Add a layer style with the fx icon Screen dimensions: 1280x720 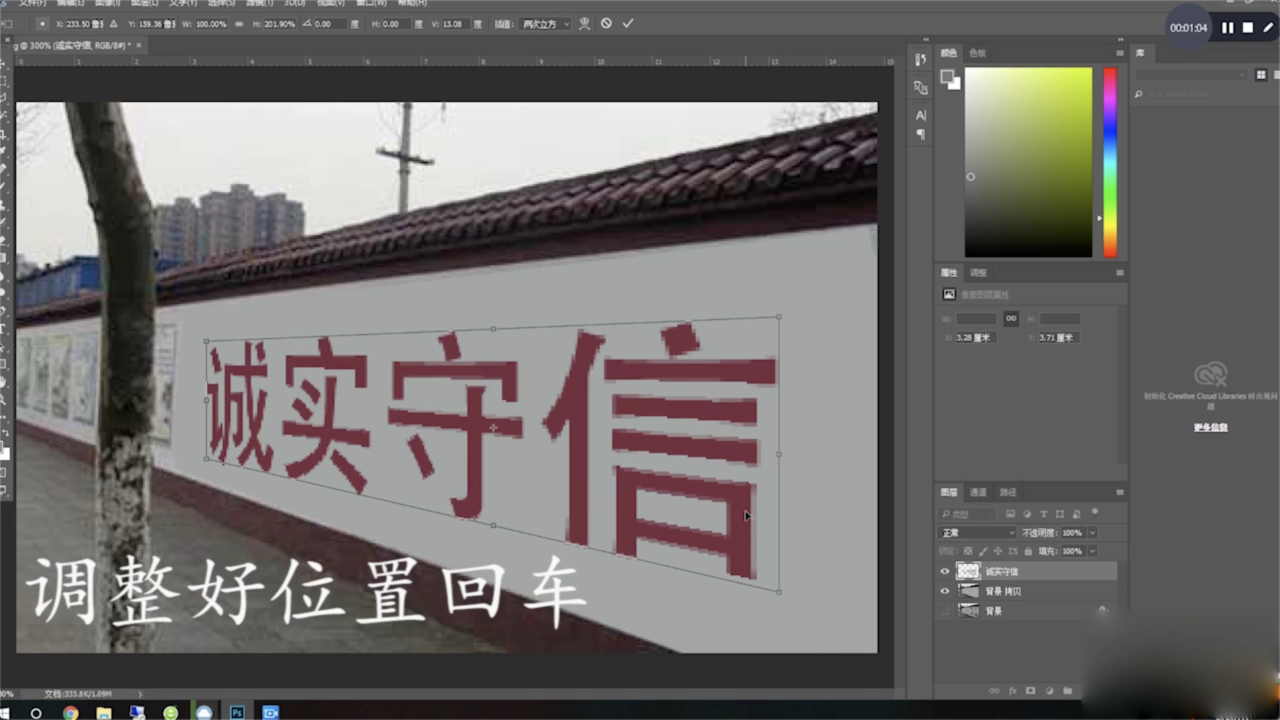click(x=1012, y=691)
